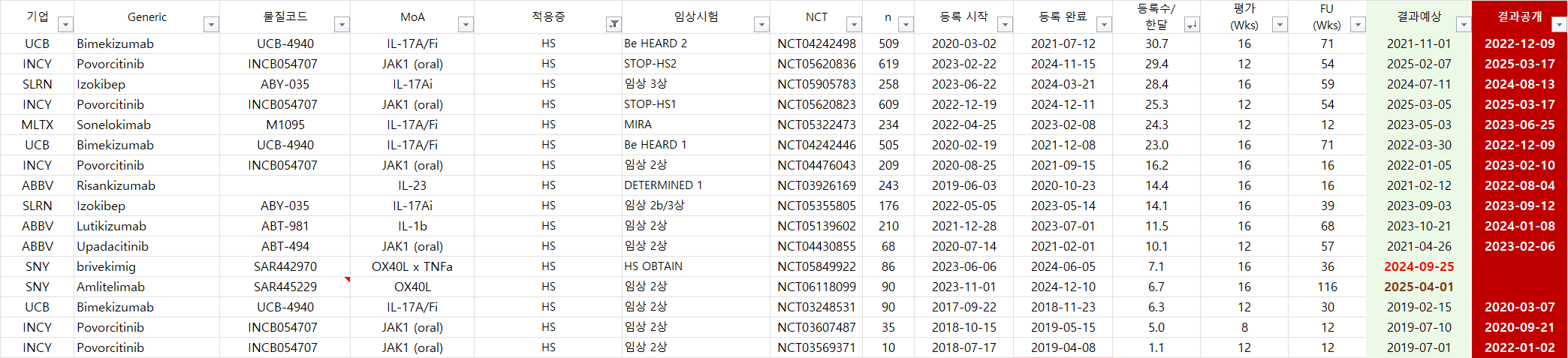Select the SAR445229 cell with comment marker
This screenshot has width=1568, height=358.
click(x=285, y=287)
